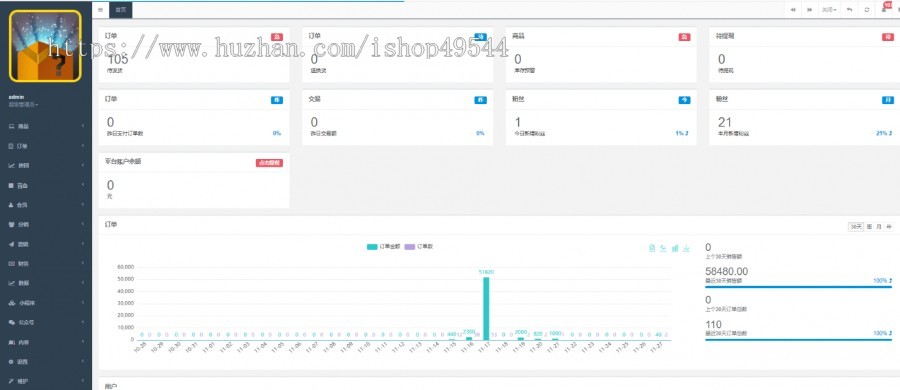Click the 营销 paper-plane icon in sidebar

11,244
